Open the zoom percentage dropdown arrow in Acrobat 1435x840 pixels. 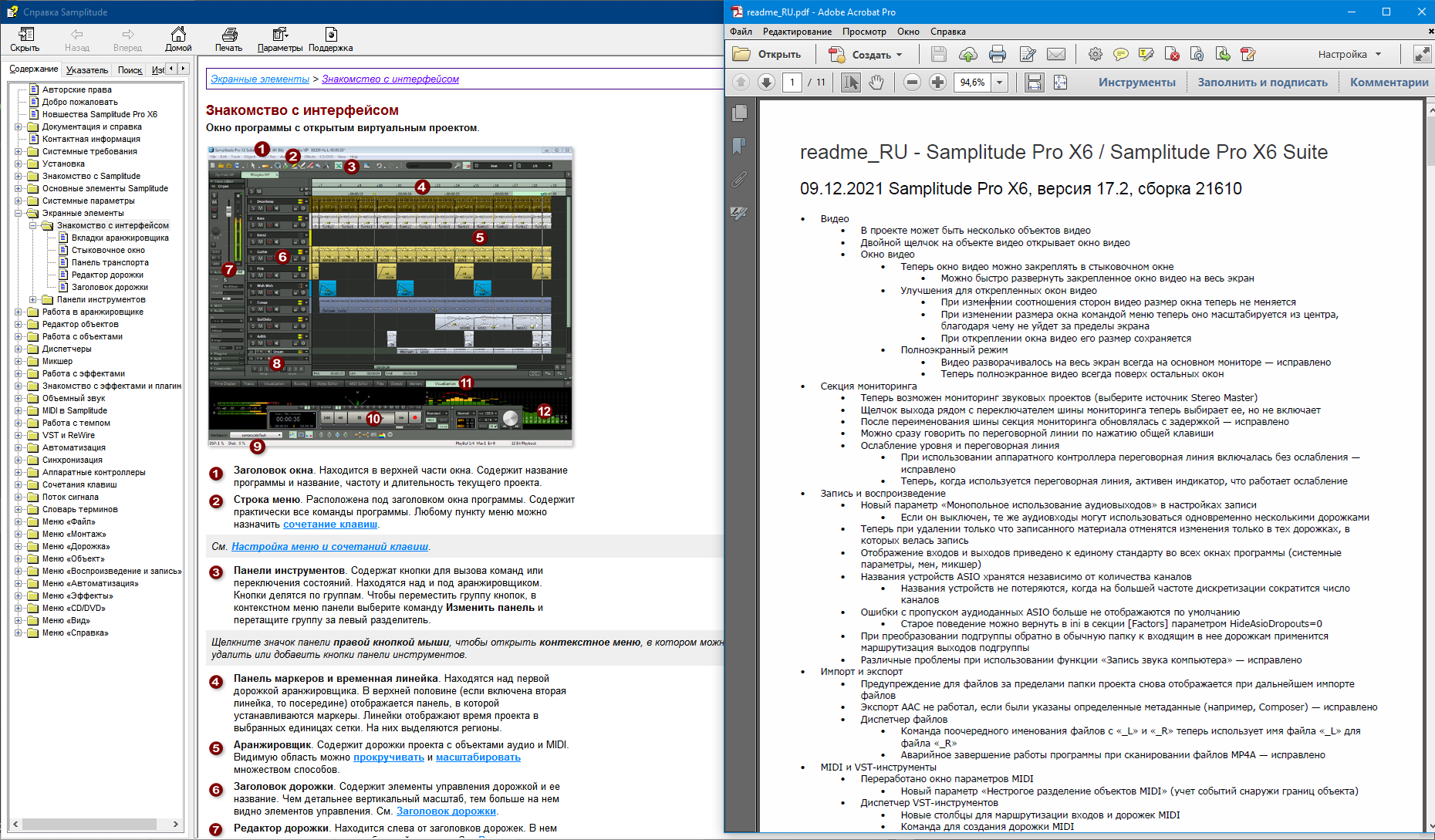point(1000,83)
